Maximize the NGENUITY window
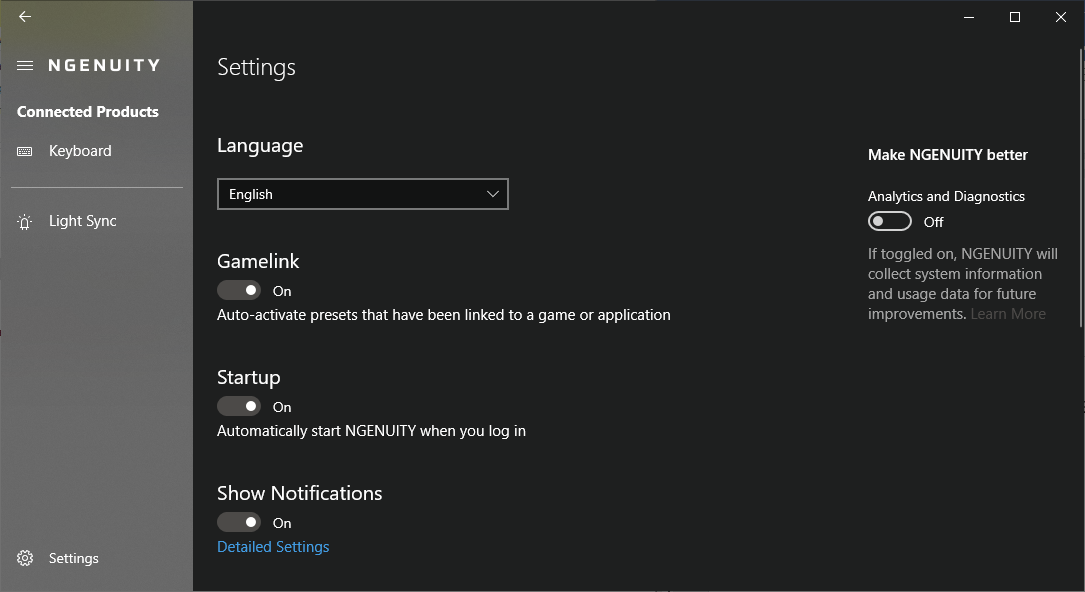Image resolution: width=1085 pixels, height=592 pixels. point(1015,17)
